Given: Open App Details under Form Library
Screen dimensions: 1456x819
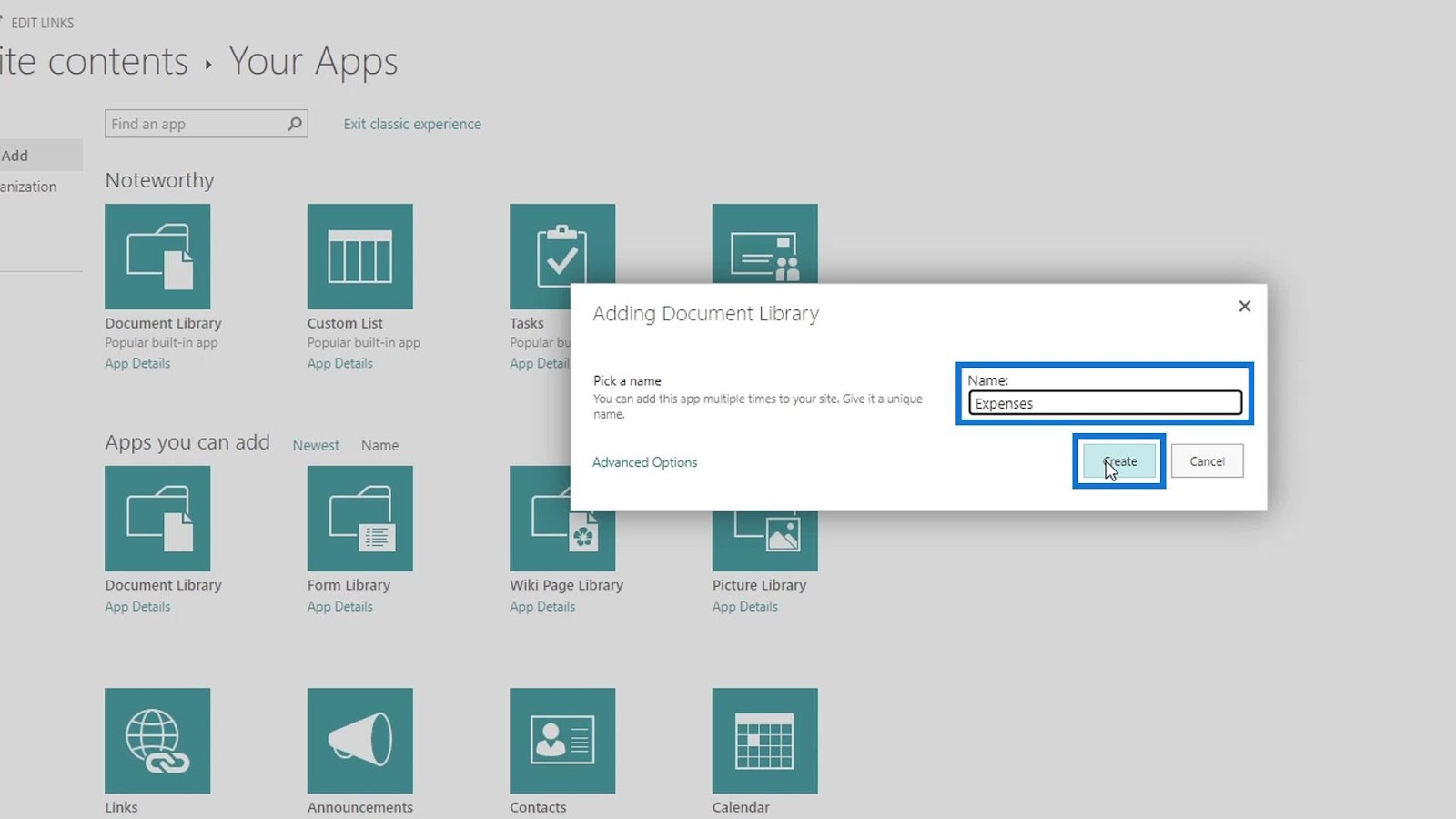Looking at the screenshot, I should tap(339, 607).
